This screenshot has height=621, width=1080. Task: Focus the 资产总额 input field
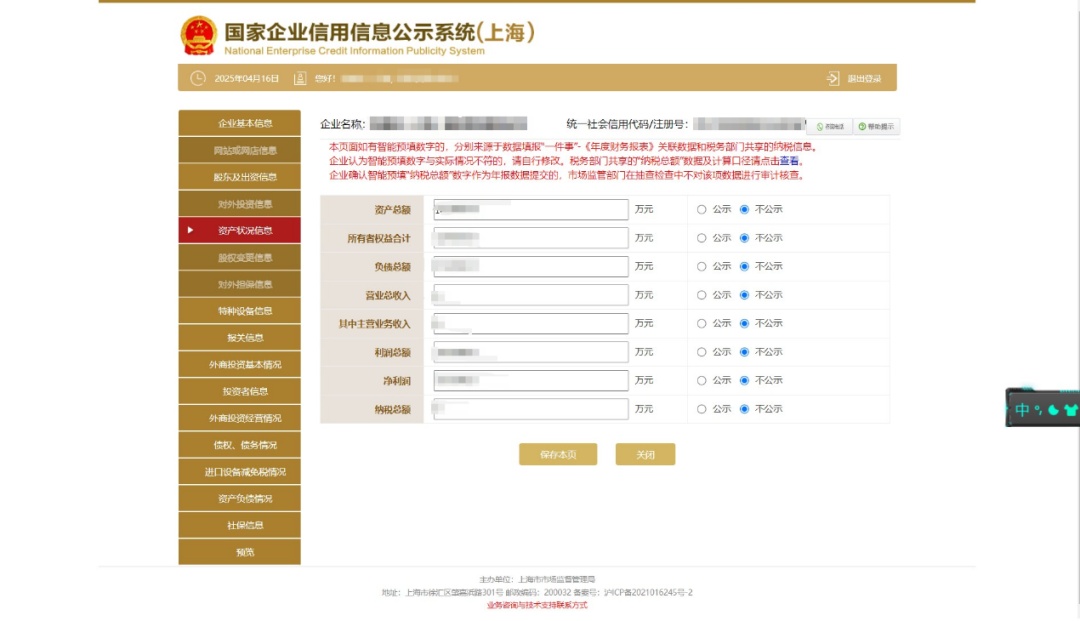[530, 209]
